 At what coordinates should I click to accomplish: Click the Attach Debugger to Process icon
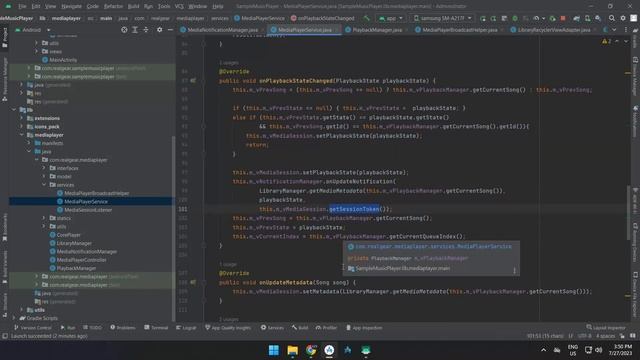[552, 18]
